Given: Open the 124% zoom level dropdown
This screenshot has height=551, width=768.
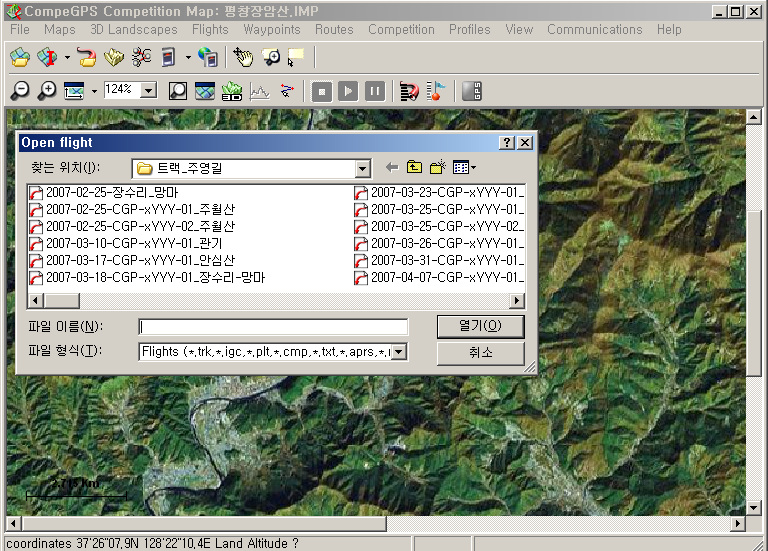Looking at the screenshot, I should point(148,90).
